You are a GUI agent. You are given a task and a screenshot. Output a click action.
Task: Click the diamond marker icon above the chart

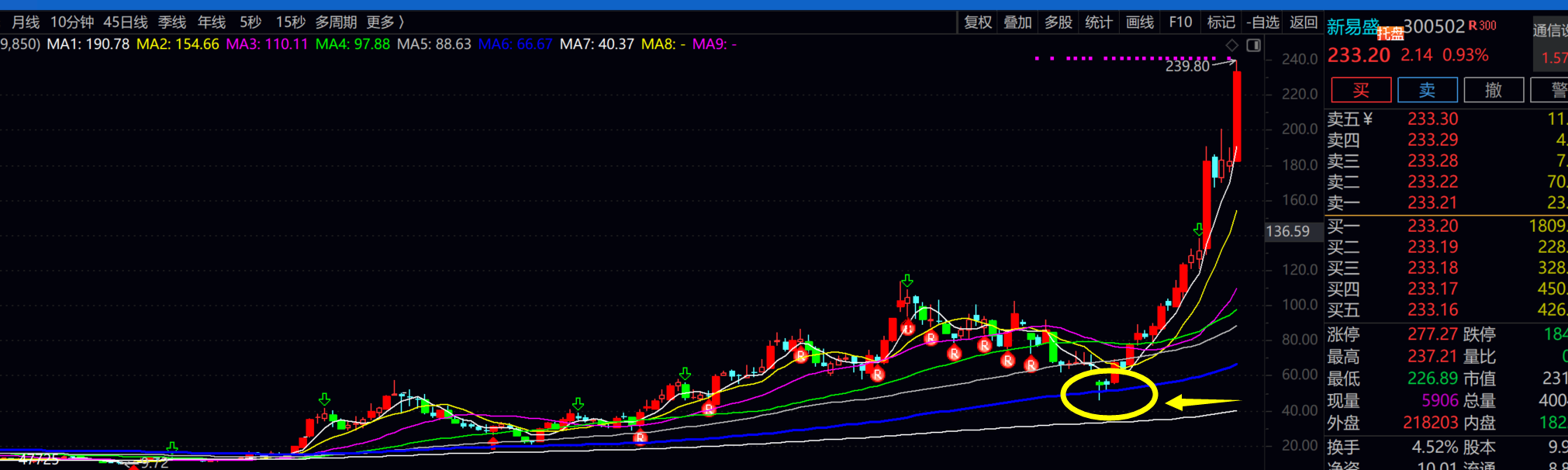[1232, 45]
